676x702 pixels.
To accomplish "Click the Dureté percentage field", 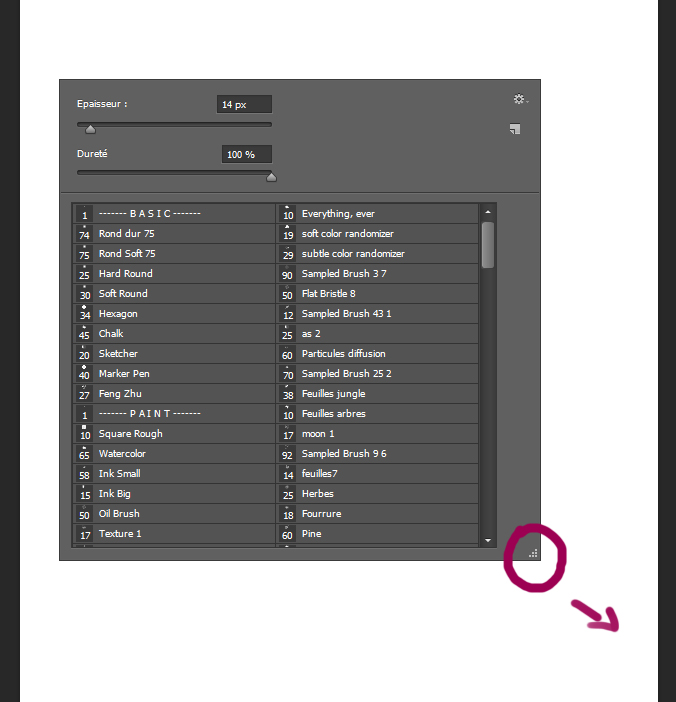I will (246, 155).
